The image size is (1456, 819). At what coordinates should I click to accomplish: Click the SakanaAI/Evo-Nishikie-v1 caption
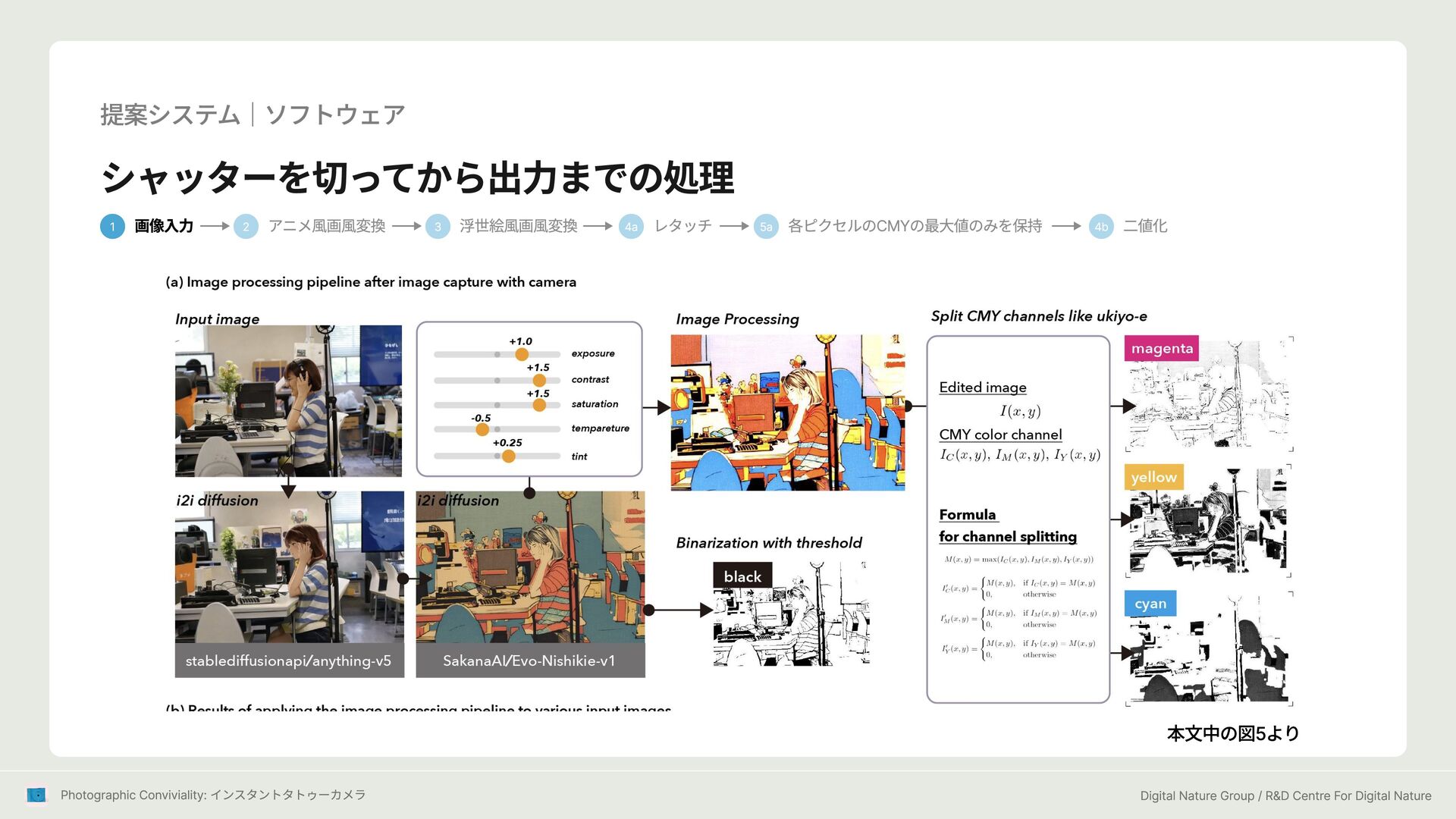pos(529,661)
